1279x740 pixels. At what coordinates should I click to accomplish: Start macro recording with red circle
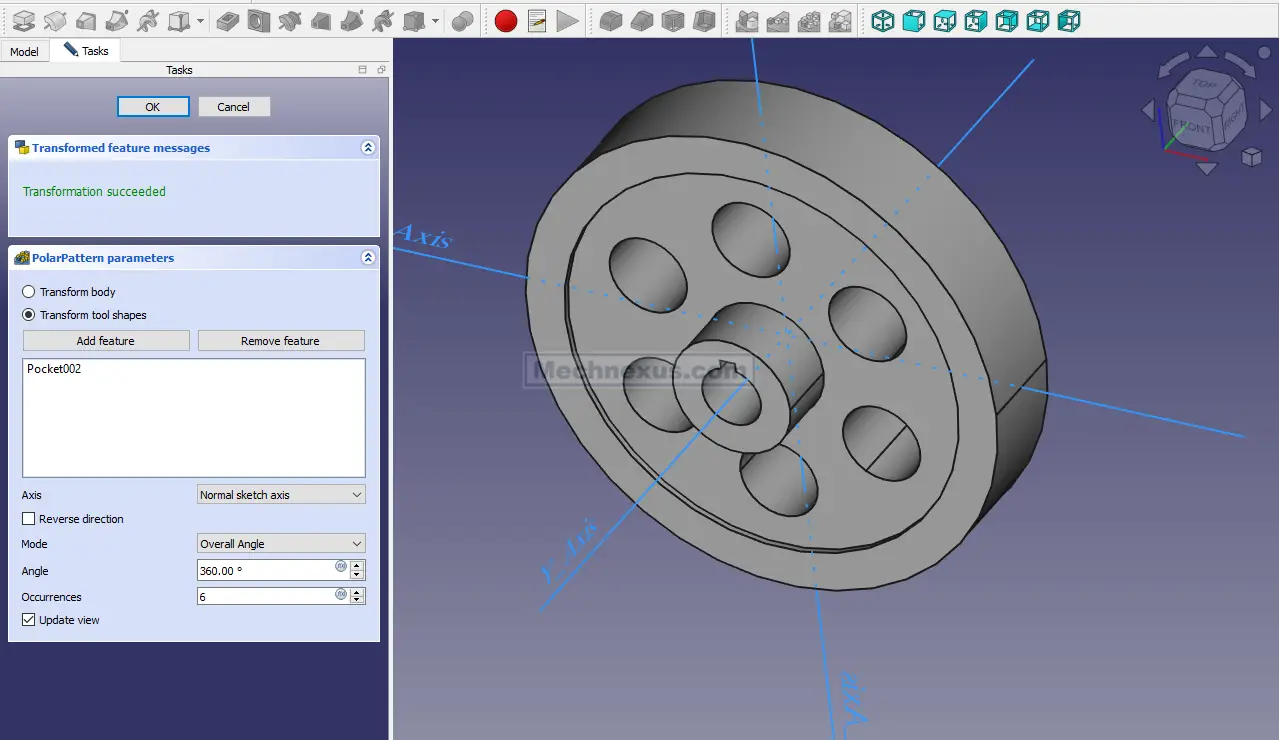(x=506, y=20)
